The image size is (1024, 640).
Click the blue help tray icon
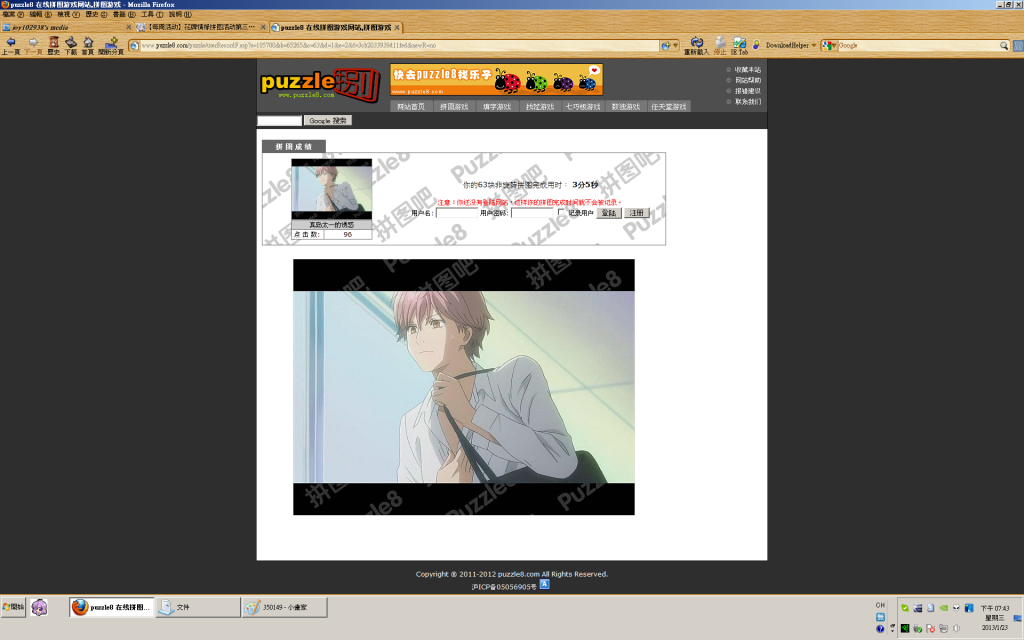(x=880, y=629)
